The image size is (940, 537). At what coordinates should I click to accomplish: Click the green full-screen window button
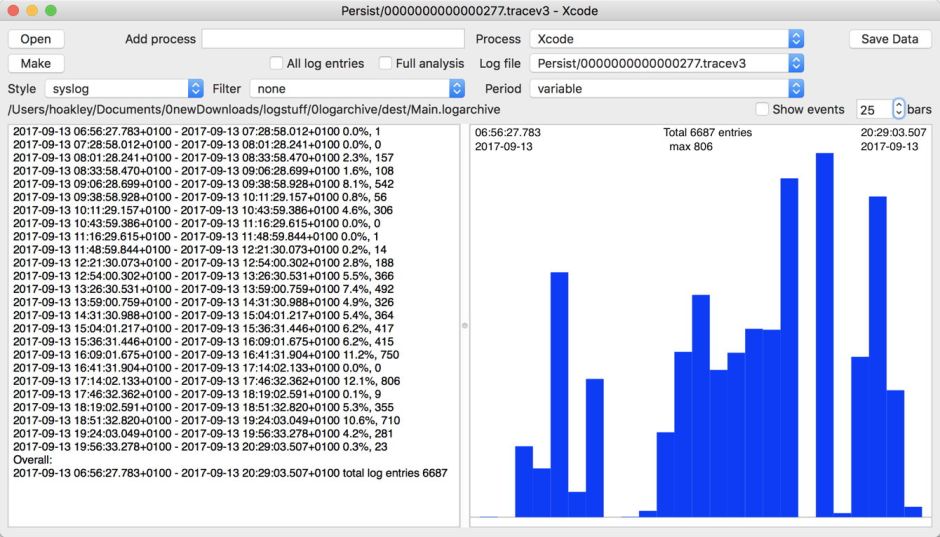point(51,10)
